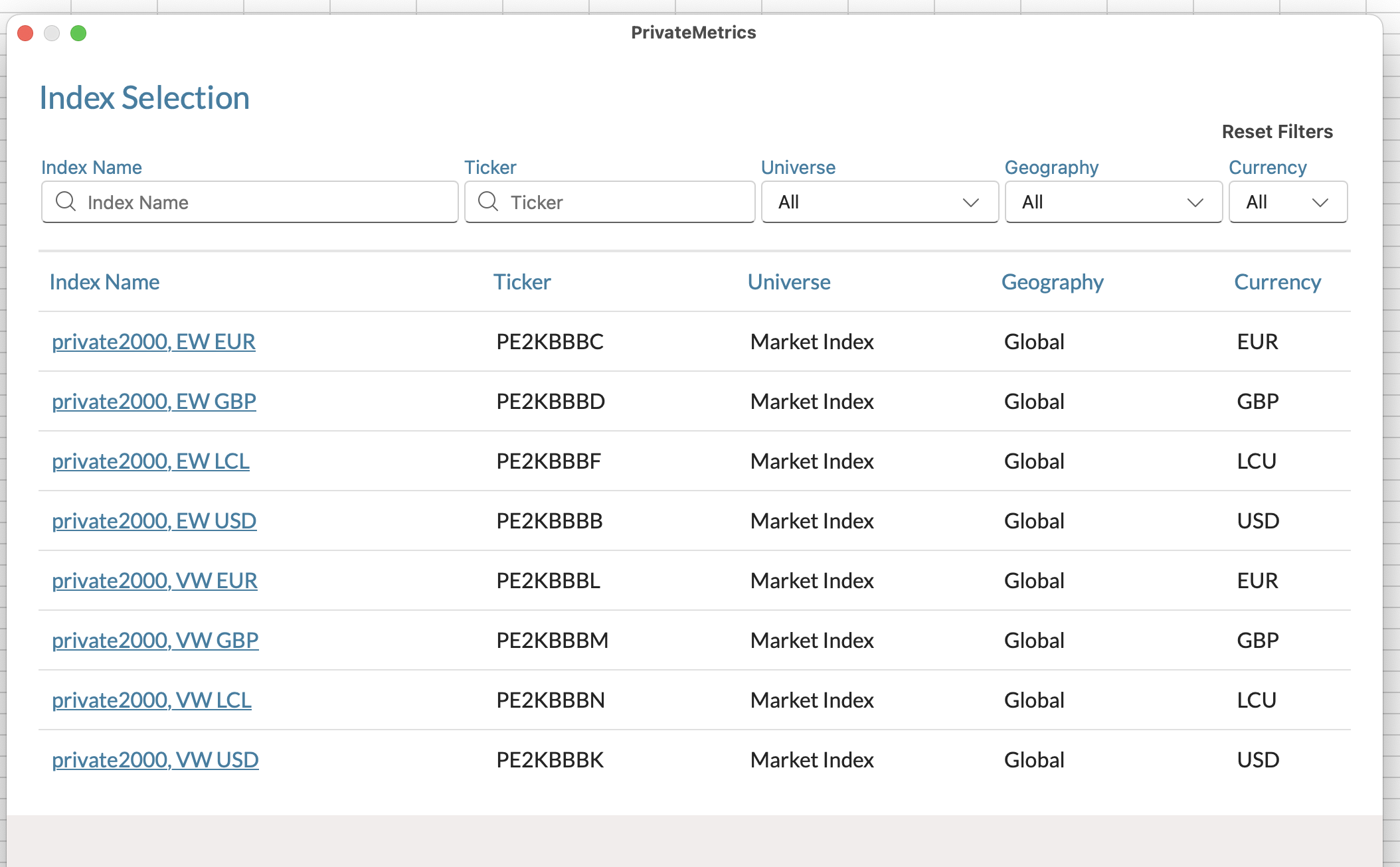The image size is (1400, 867).
Task: Select the private2000, EW LCL link
Action: pos(151,461)
